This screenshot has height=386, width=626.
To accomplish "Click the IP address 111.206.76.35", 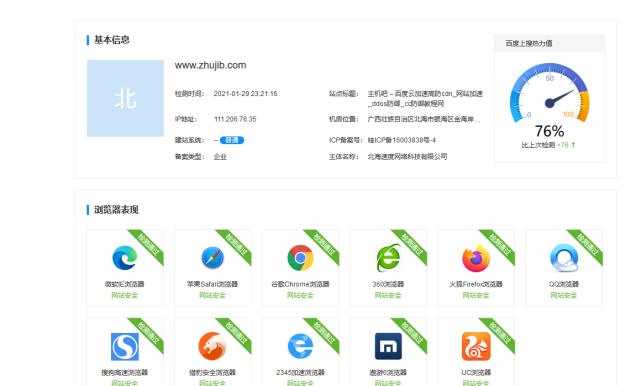I will [235, 119].
